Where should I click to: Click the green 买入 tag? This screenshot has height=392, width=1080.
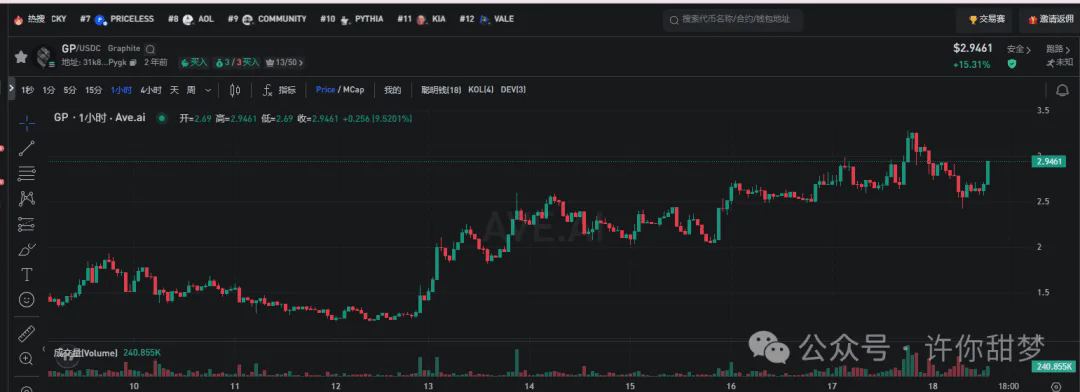coord(194,63)
